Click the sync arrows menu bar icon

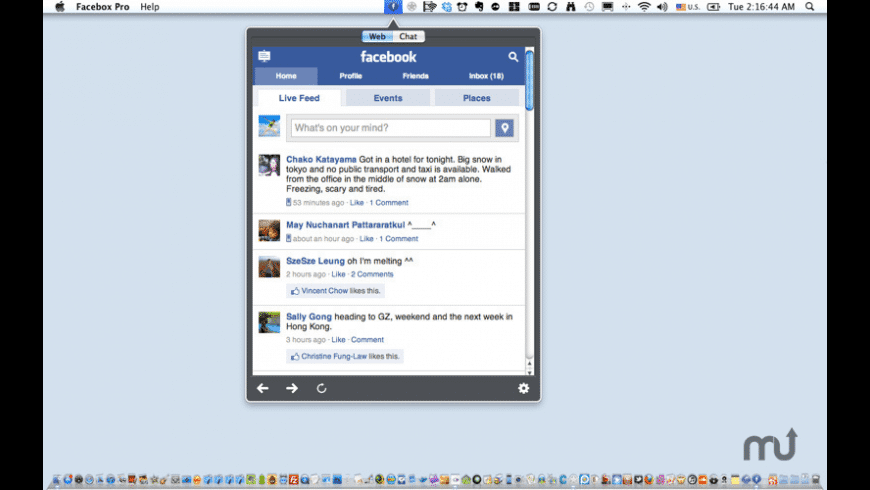pos(552,7)
